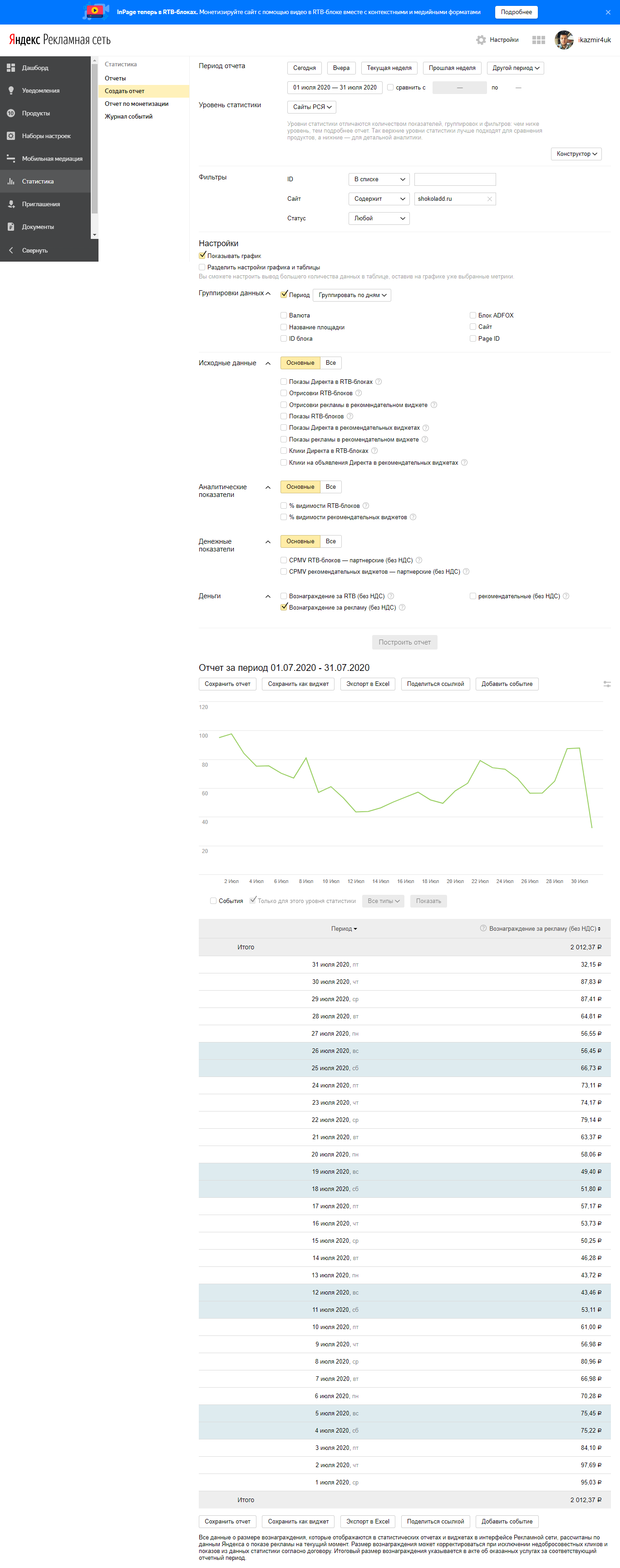Click the Invitations person icon in sidebar

tap(11, 204)
